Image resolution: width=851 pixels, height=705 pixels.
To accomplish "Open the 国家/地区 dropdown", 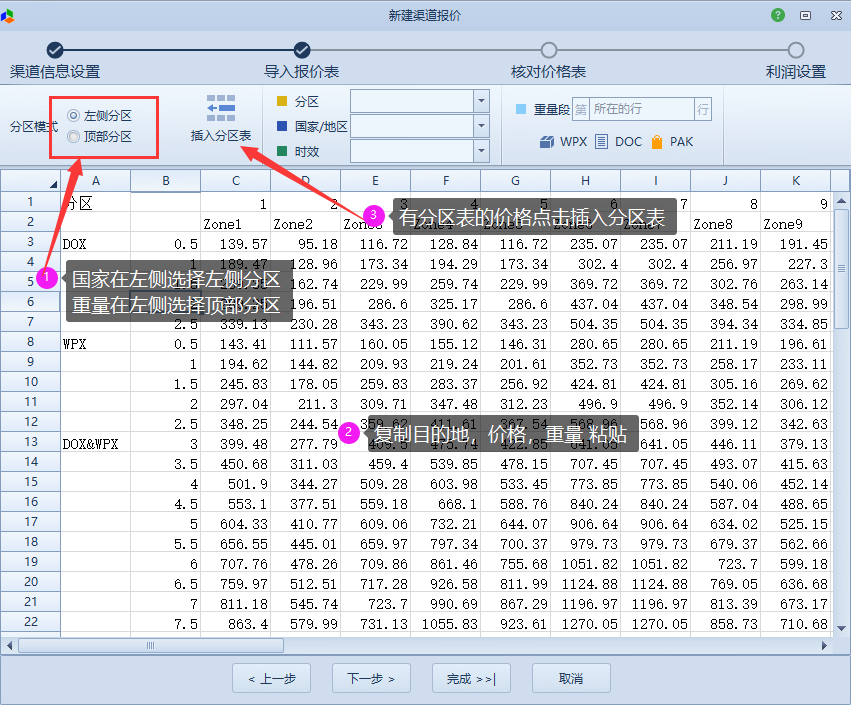I will click(481, 126).
